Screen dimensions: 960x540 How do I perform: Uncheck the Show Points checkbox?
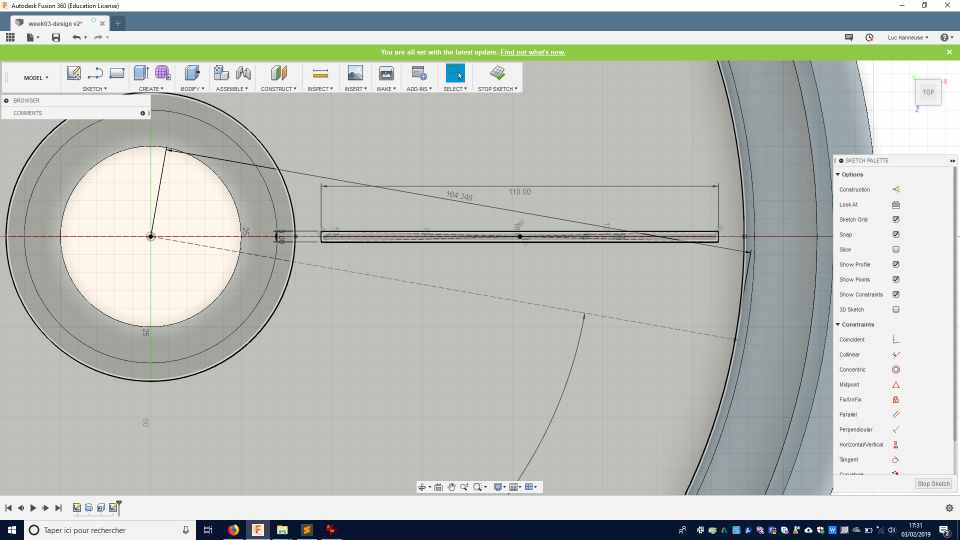[x=896, y=279]
